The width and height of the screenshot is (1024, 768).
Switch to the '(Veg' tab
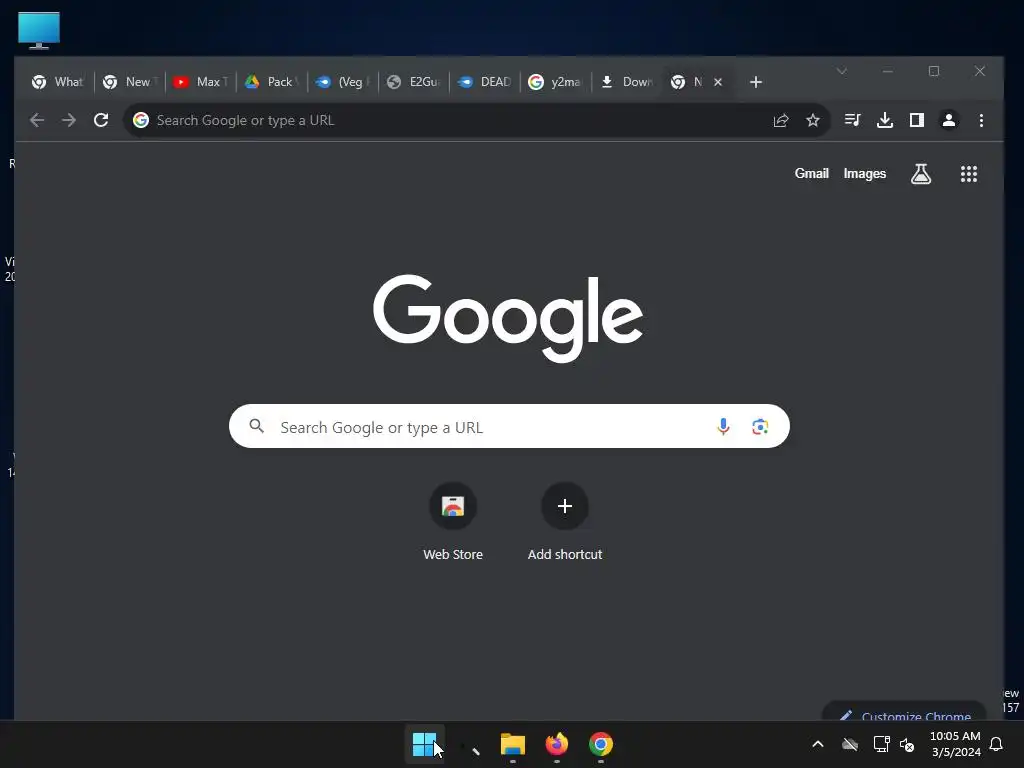point(343,82)
